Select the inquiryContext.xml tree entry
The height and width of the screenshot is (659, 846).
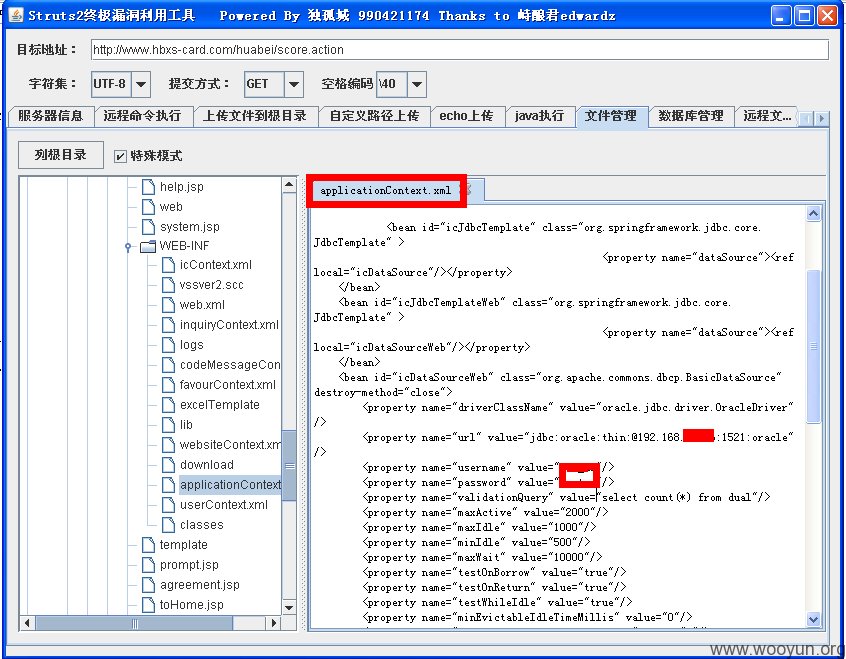tap(229, 325)
